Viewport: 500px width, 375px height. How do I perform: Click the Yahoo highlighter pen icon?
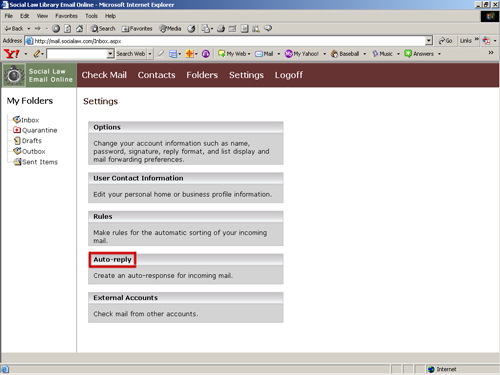point(160,54)
